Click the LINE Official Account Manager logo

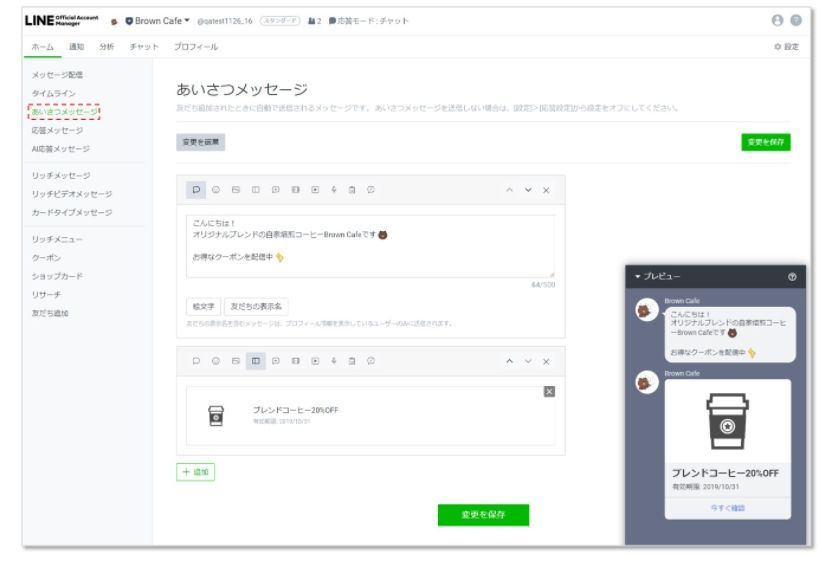(x=61, y=20)
